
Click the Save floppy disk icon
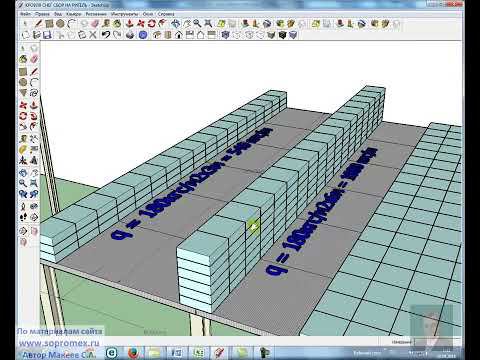47,35
